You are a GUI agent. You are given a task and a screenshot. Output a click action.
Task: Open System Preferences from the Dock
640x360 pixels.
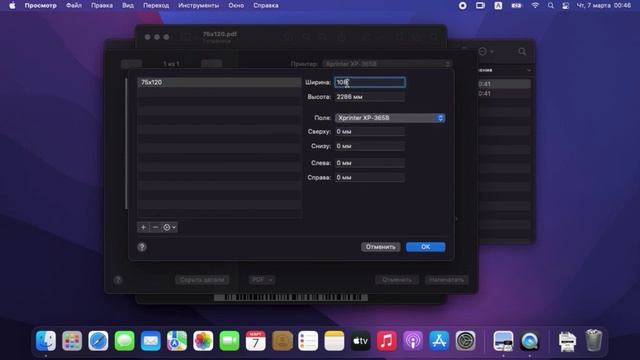tap(465, 341)
